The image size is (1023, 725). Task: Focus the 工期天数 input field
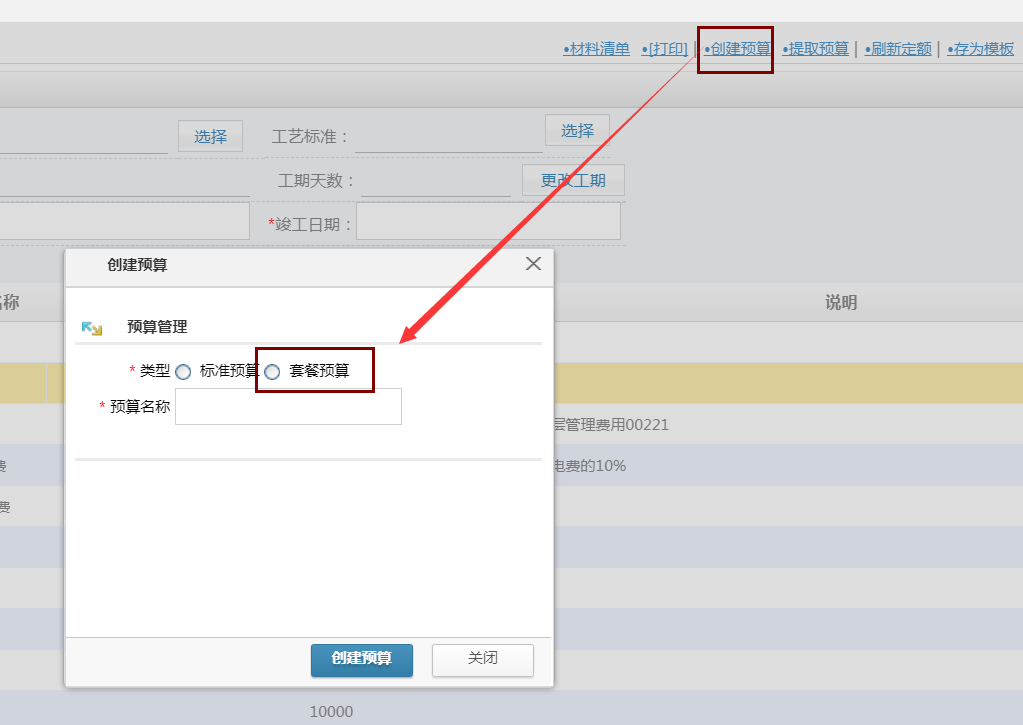[436, 181]
